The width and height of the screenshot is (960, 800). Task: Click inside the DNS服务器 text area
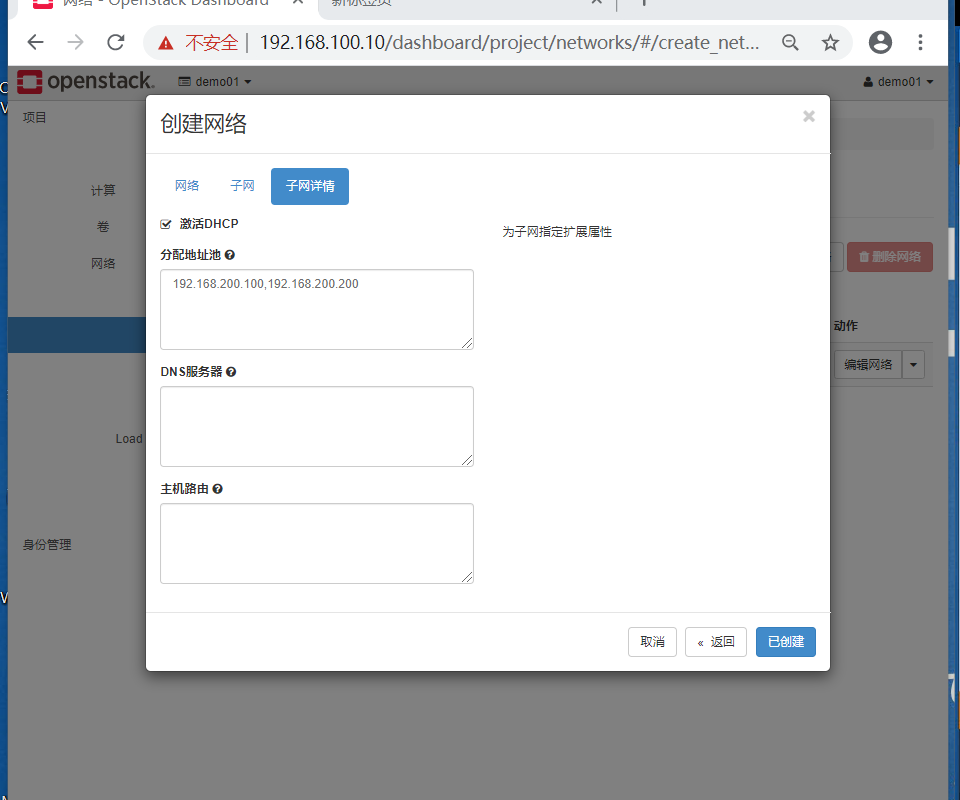click(x=316, y=426)
